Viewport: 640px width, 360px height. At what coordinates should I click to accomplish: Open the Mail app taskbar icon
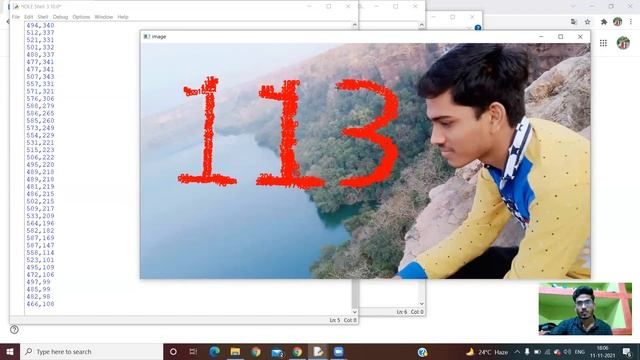pyautogui.click(x=277, y=352)
